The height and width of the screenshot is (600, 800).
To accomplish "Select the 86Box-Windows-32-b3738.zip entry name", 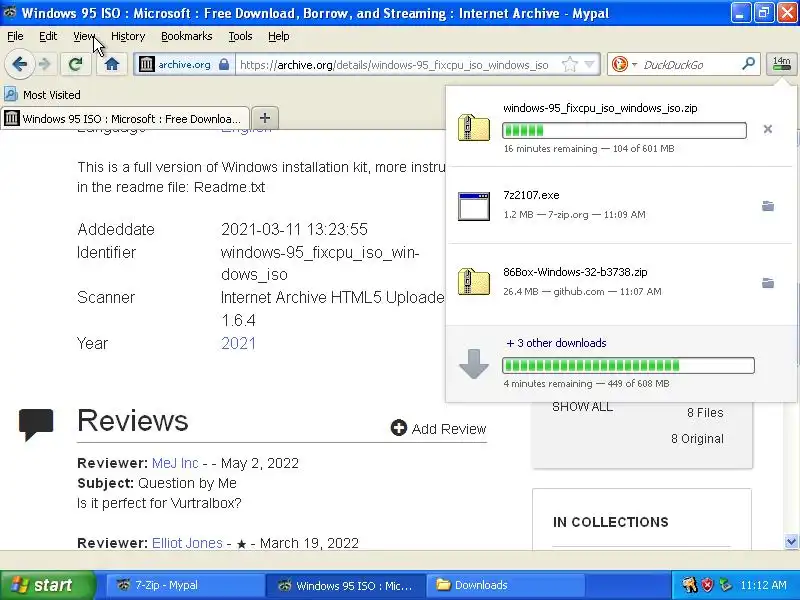I will click(575, 272).
